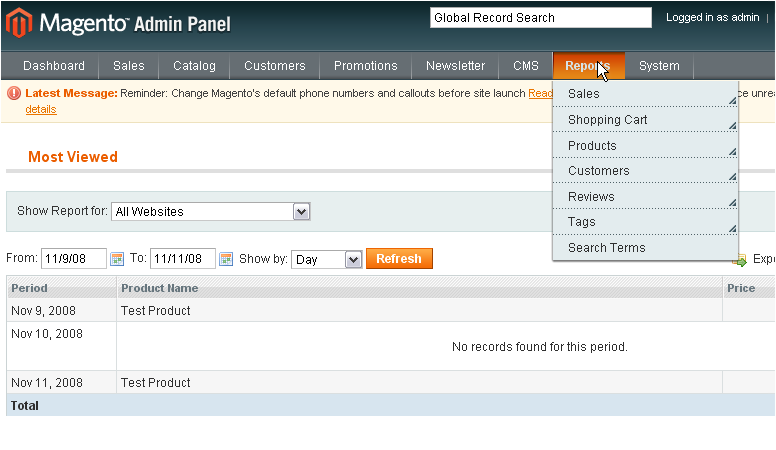Open the Catalog menu in navigation bar
Screen dimensions: 776x450
click(194, 66)
